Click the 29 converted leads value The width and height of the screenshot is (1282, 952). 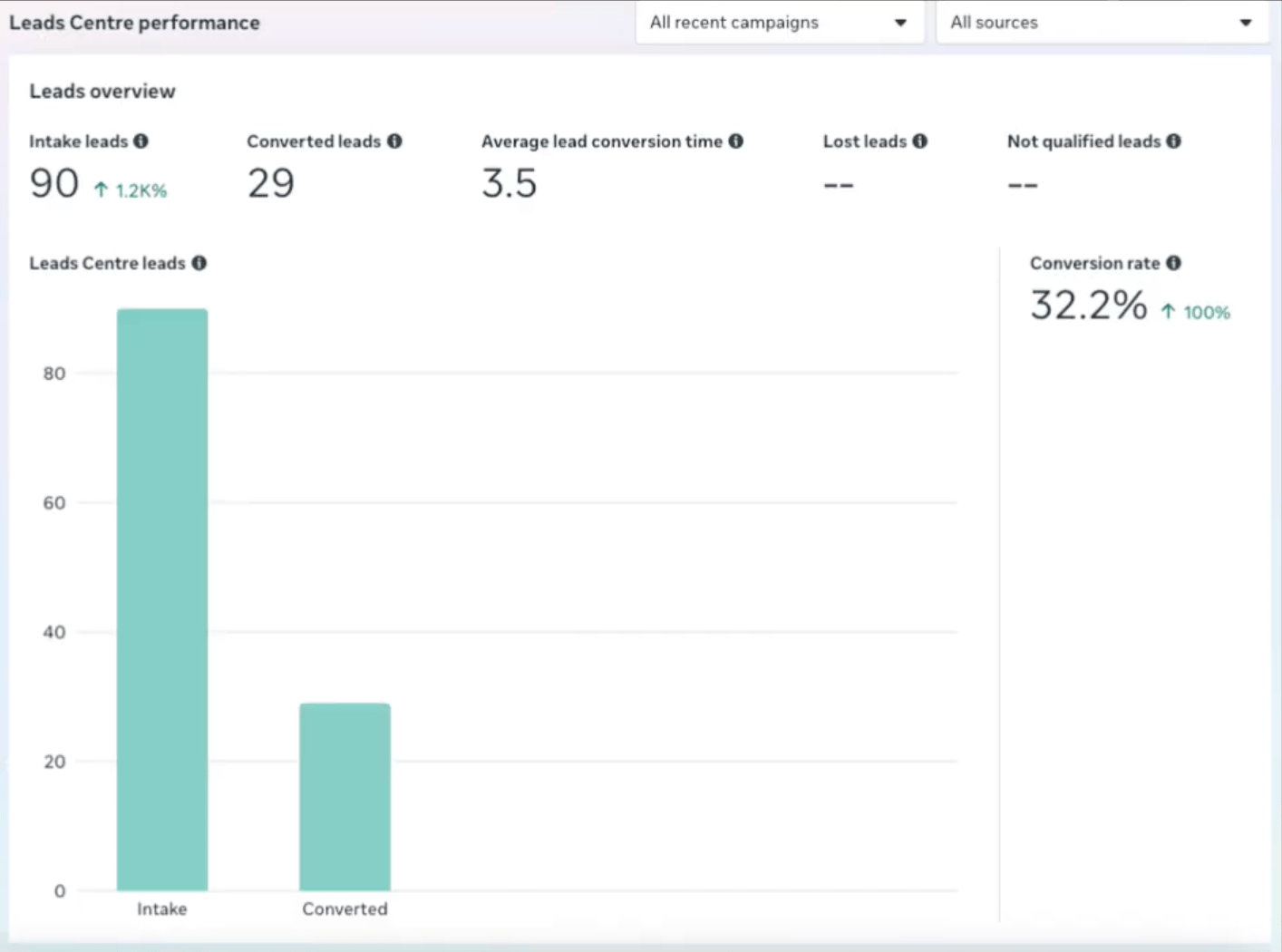coord(271,183)
